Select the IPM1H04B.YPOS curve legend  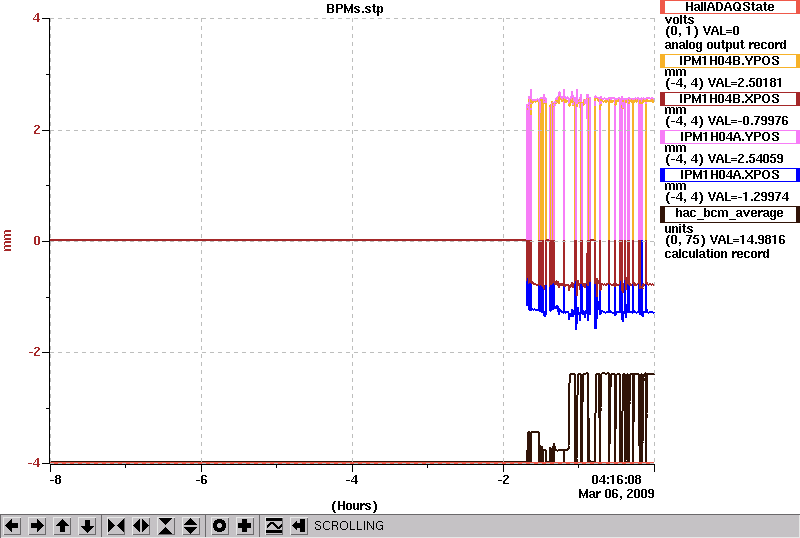(730, 61)
